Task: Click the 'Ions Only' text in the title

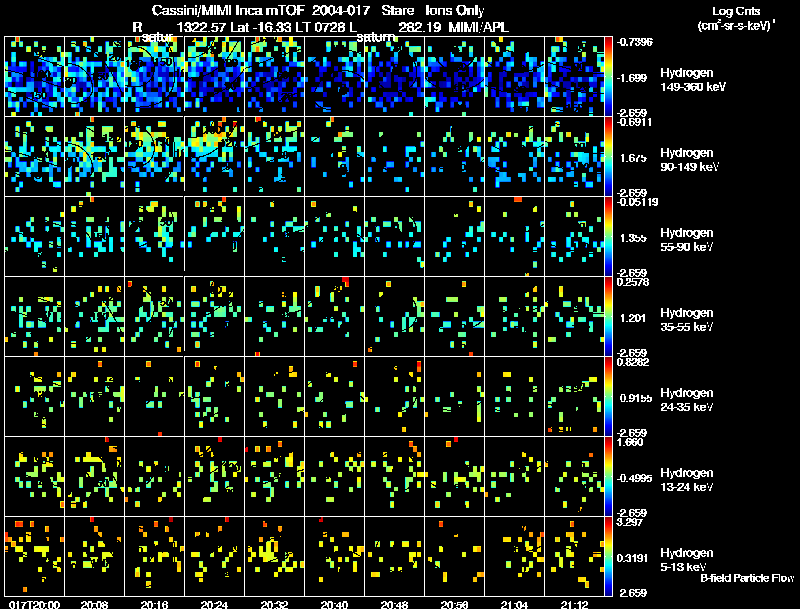Action: 455,11
